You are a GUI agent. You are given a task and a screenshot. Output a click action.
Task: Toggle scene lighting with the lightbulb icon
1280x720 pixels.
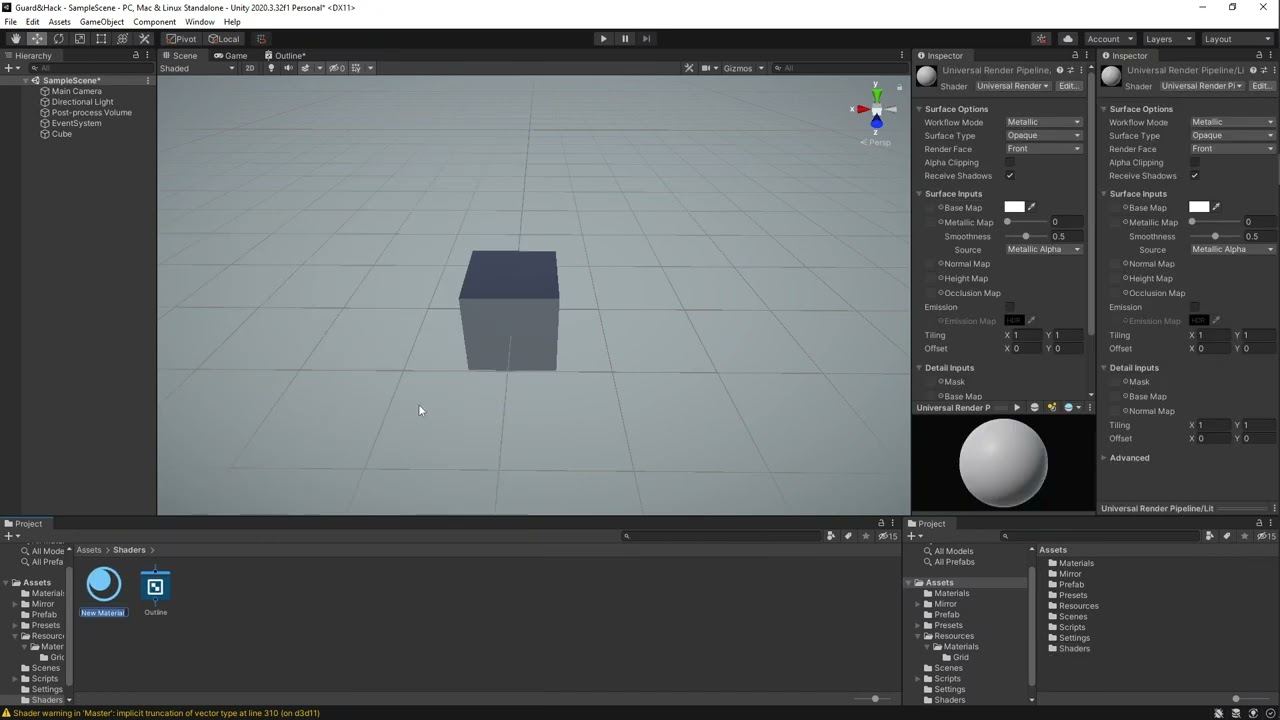(271, 68)
